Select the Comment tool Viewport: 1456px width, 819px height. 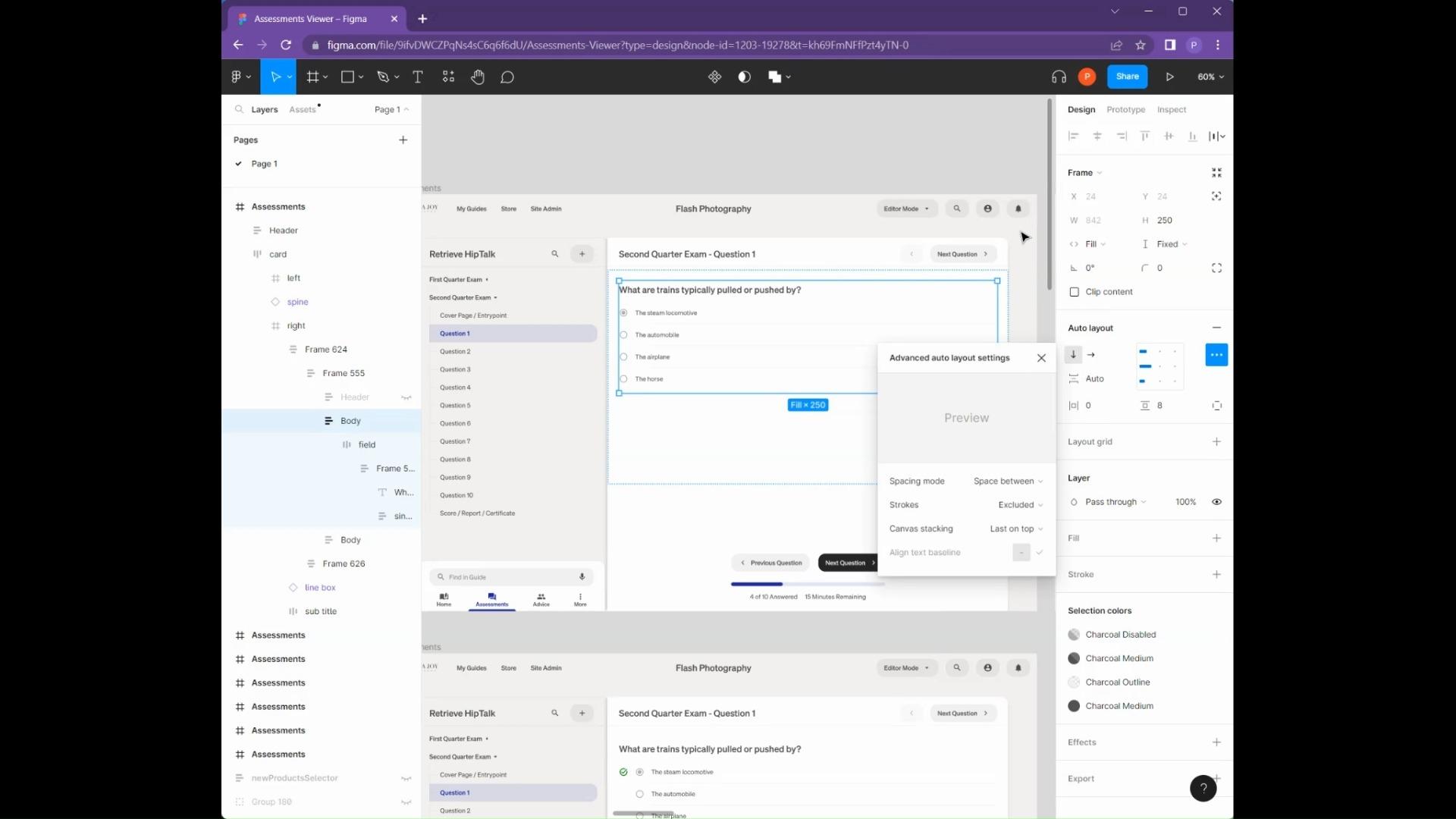pos(507,77)
